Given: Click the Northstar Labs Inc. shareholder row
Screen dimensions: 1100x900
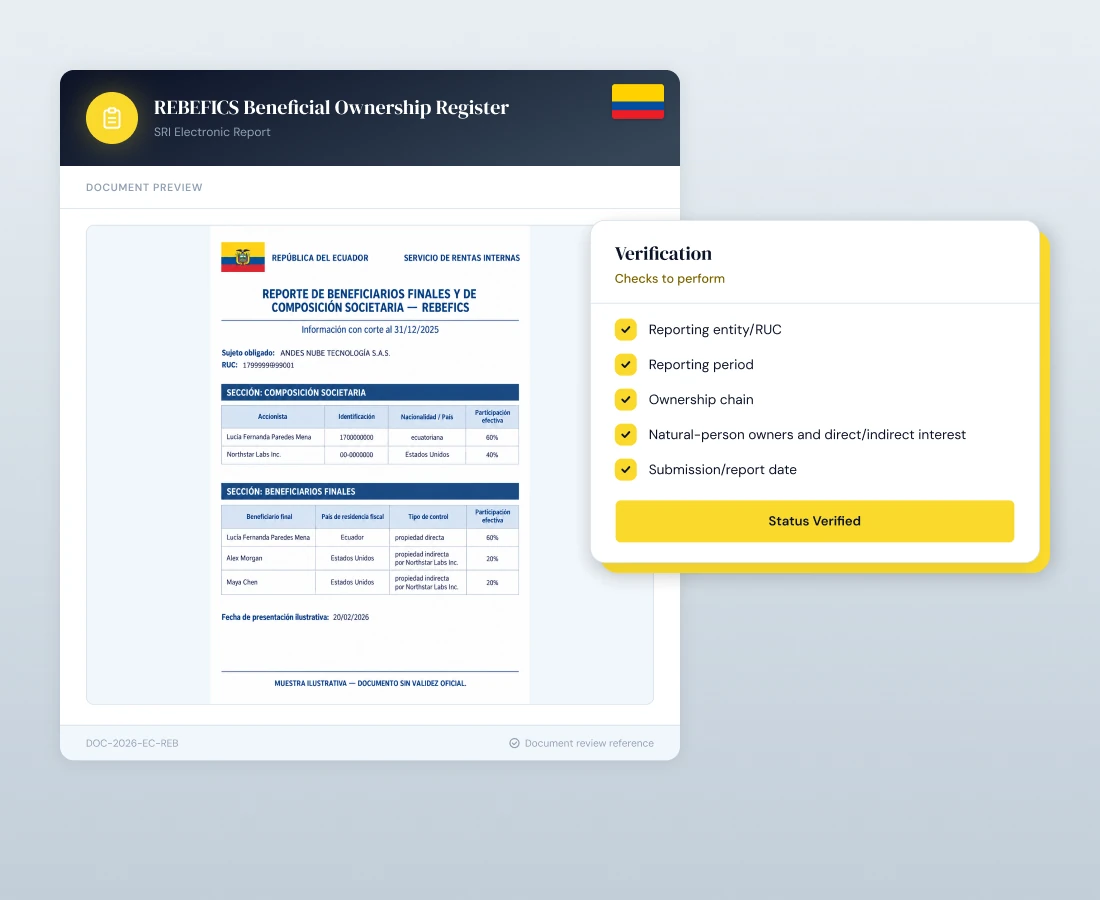Looking at the screenshot, I should click(370, 455).
